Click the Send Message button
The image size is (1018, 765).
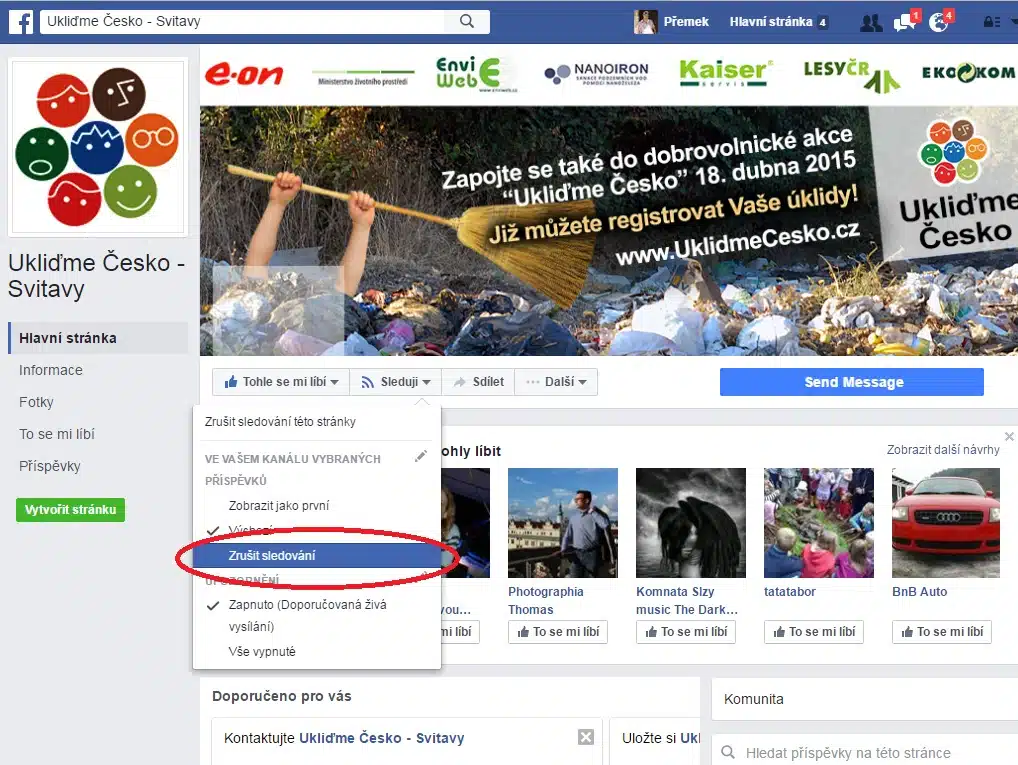(x=852, y=382)
